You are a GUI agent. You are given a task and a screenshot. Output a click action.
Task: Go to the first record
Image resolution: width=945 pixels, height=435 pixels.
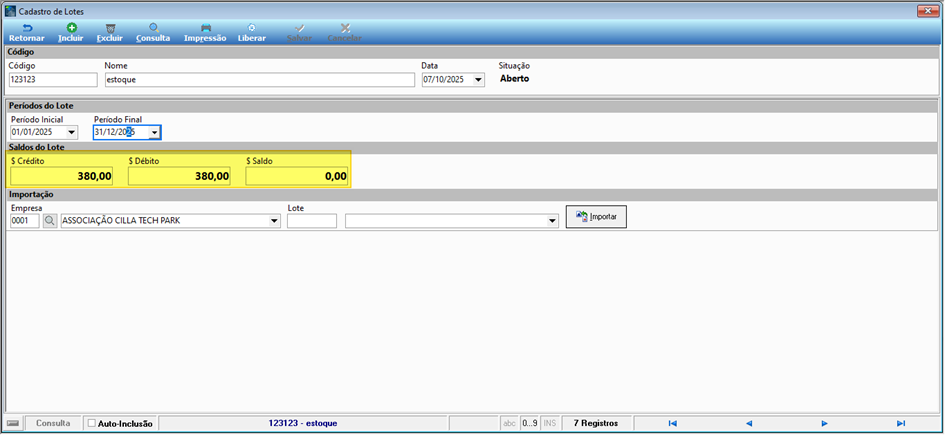673,423
